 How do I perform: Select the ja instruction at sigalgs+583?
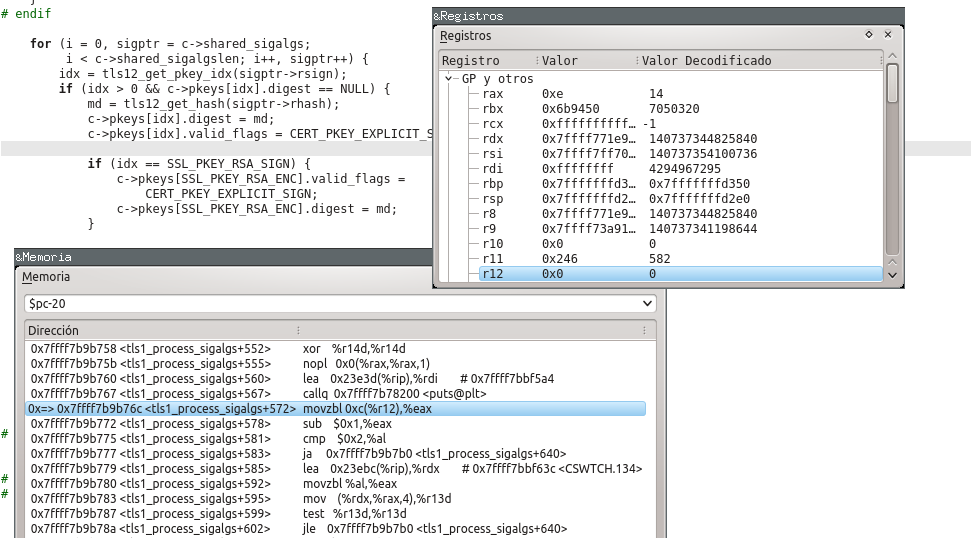click(335, 454)
